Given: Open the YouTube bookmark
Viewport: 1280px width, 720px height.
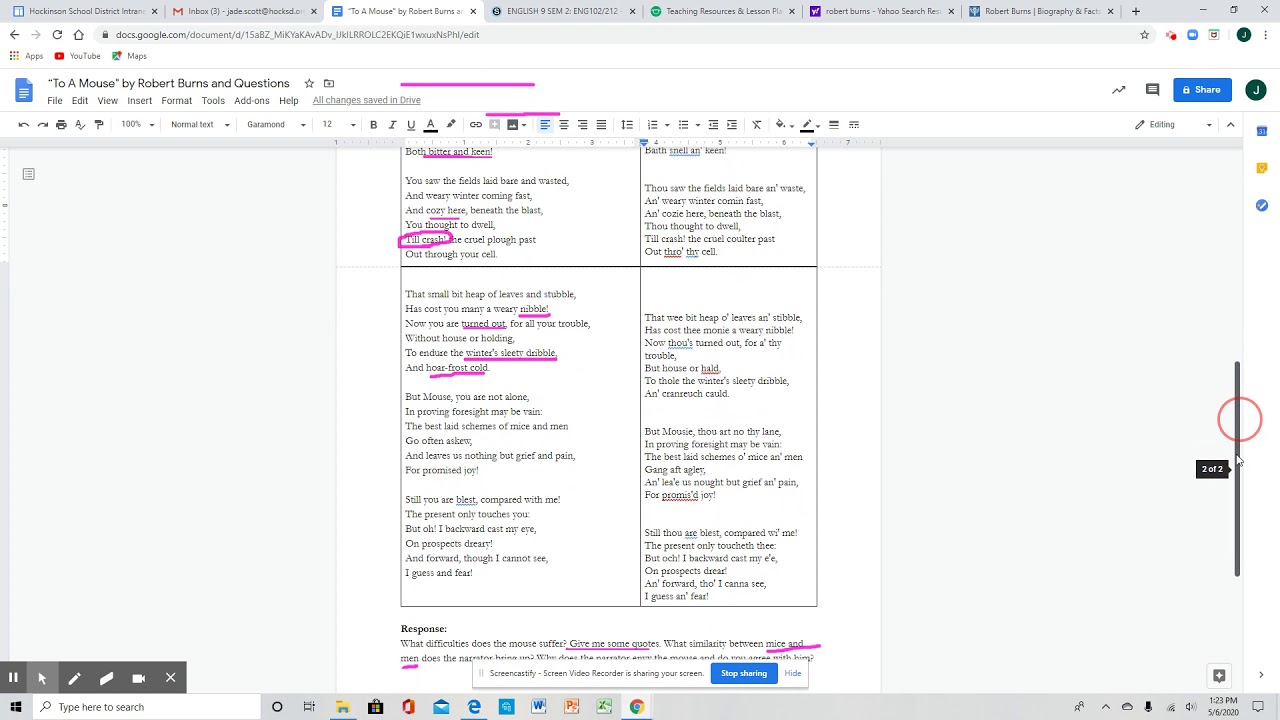Looking at the screenshot, I should pyautogui.click(x=77, y=56).
